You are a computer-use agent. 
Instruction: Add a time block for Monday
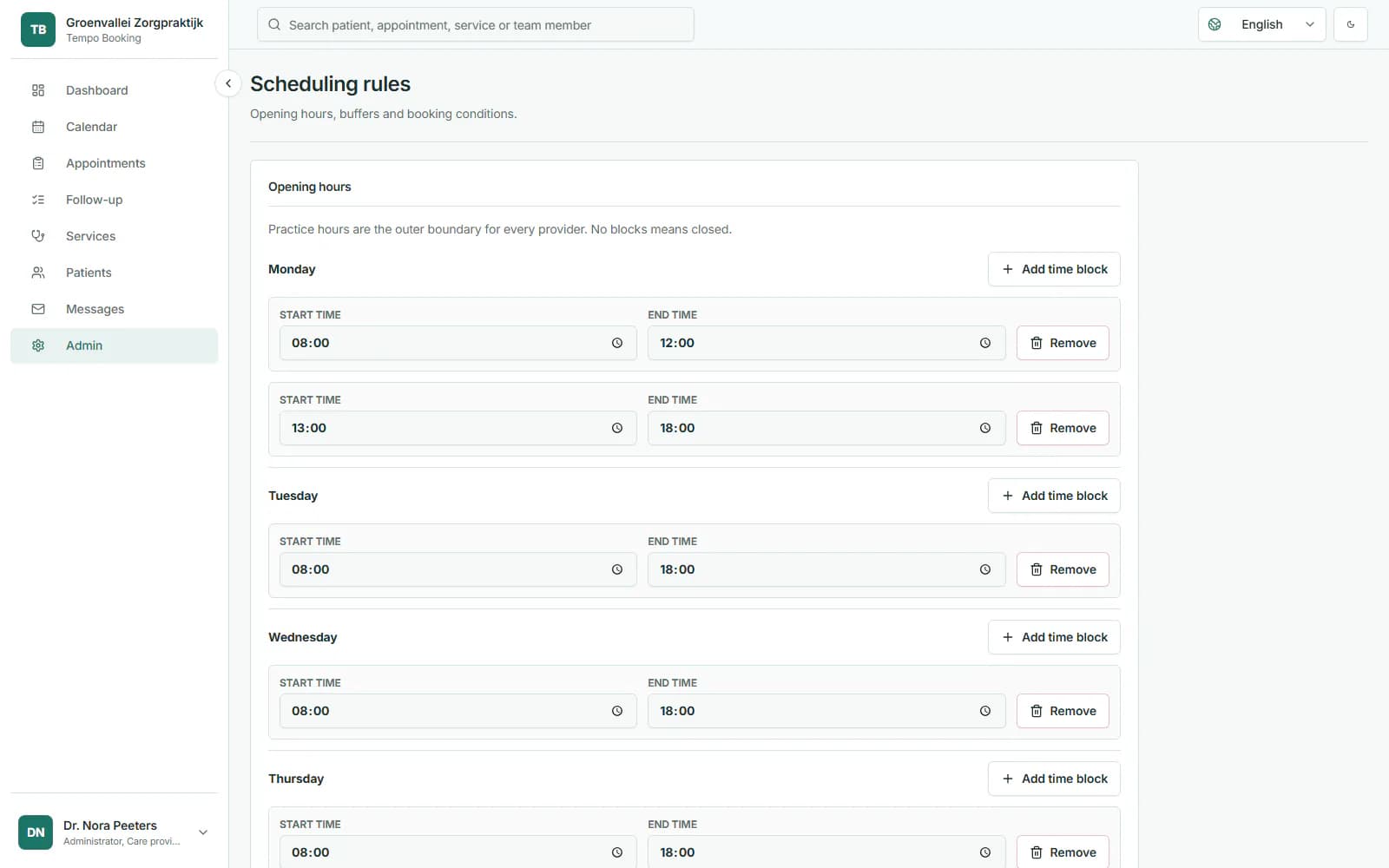pyautogui.click(x=1054, y=269)
